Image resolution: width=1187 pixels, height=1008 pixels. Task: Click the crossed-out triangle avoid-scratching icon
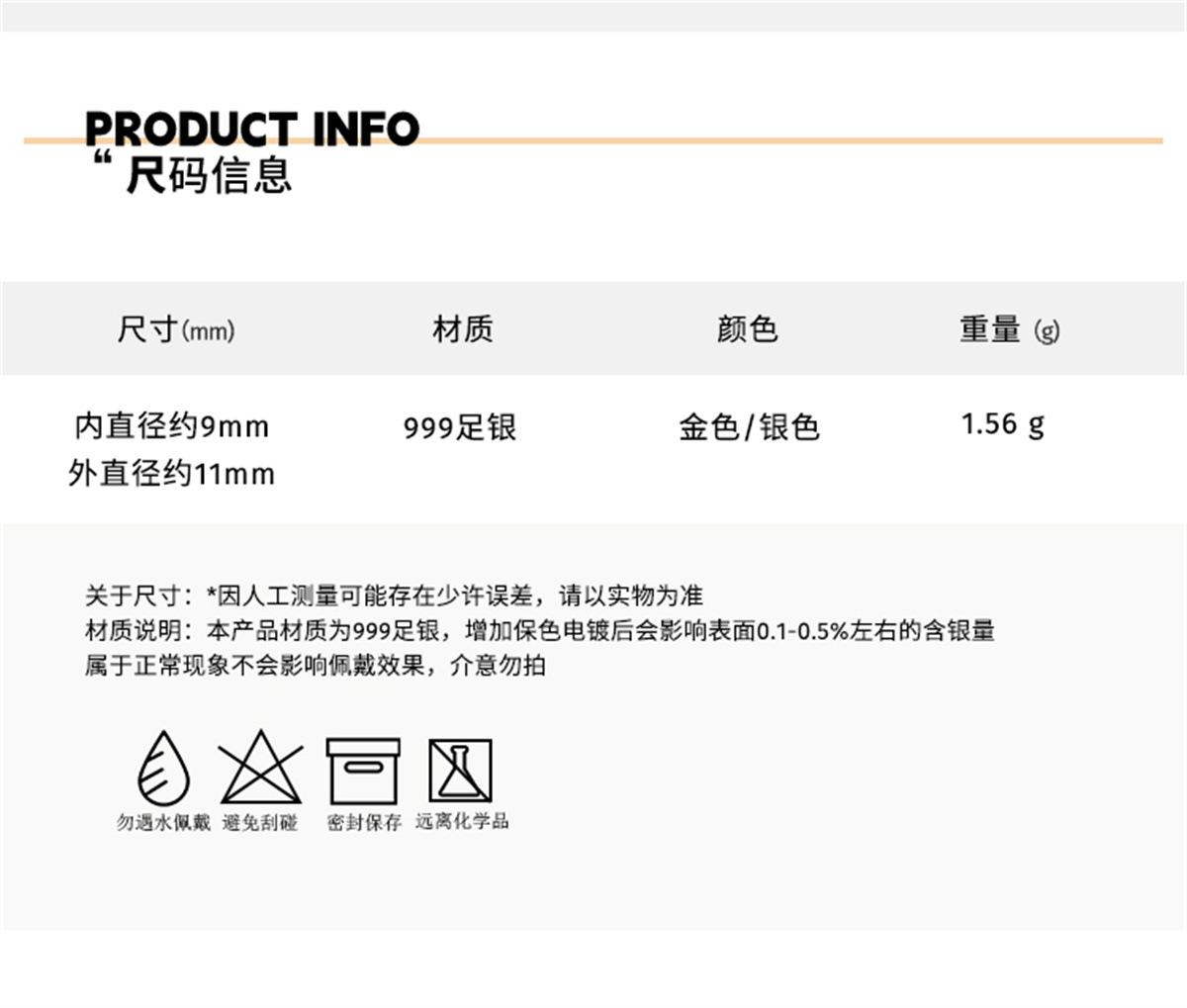point(260,768)
